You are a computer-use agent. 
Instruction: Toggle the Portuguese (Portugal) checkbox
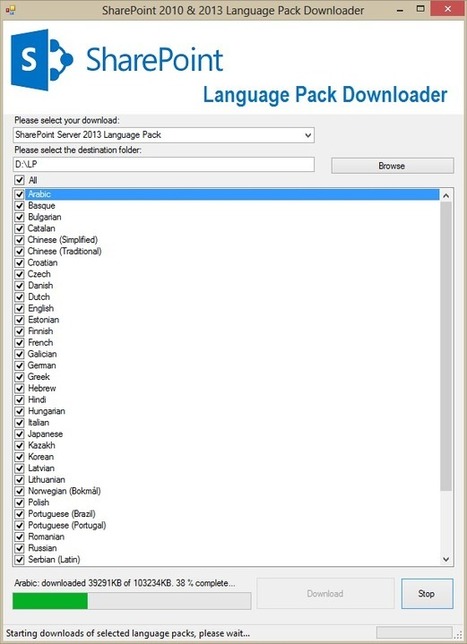pos(19,525)
